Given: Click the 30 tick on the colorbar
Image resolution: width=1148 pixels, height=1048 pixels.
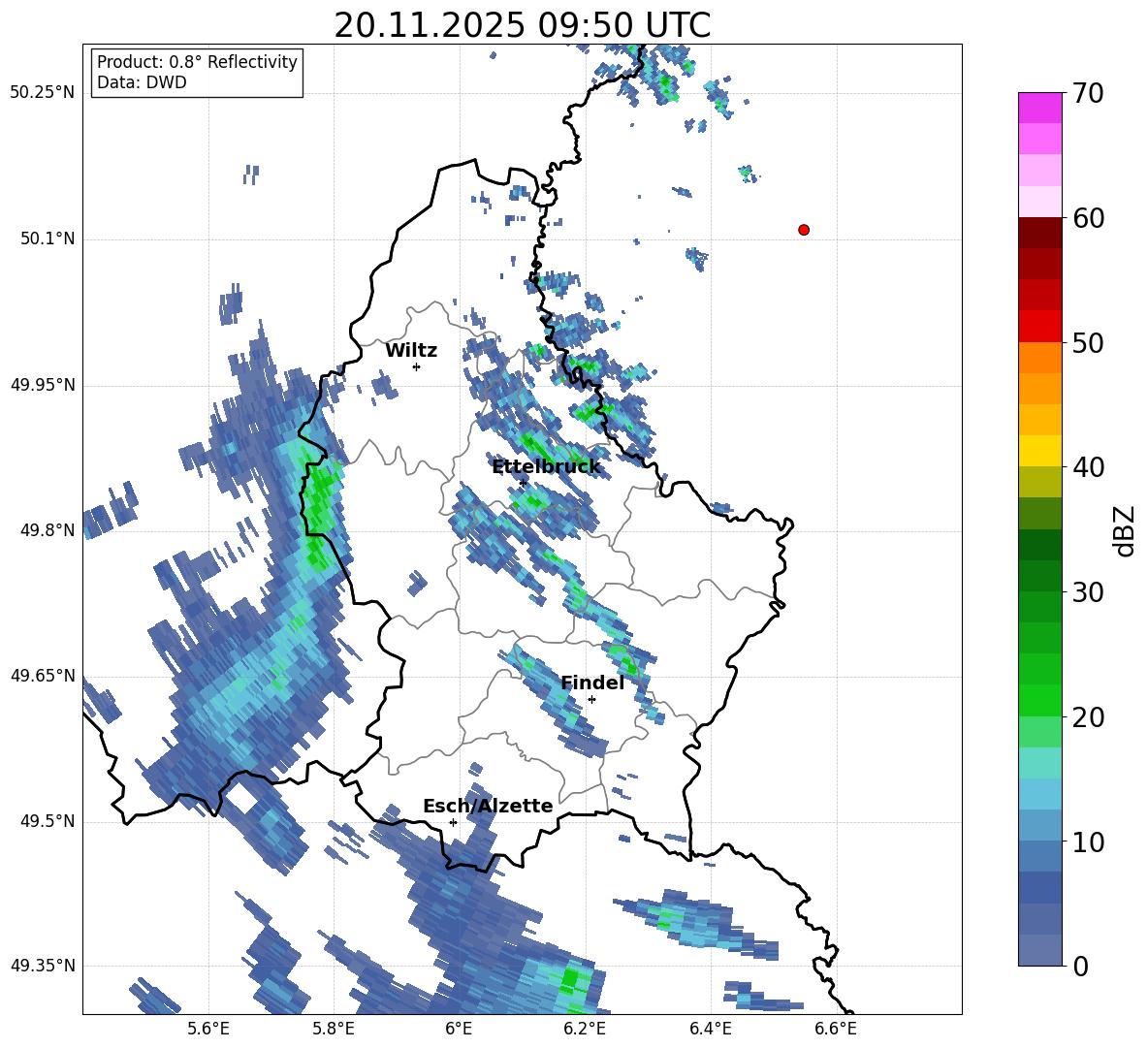Looking at the screenshot, I should point(1088,591).
